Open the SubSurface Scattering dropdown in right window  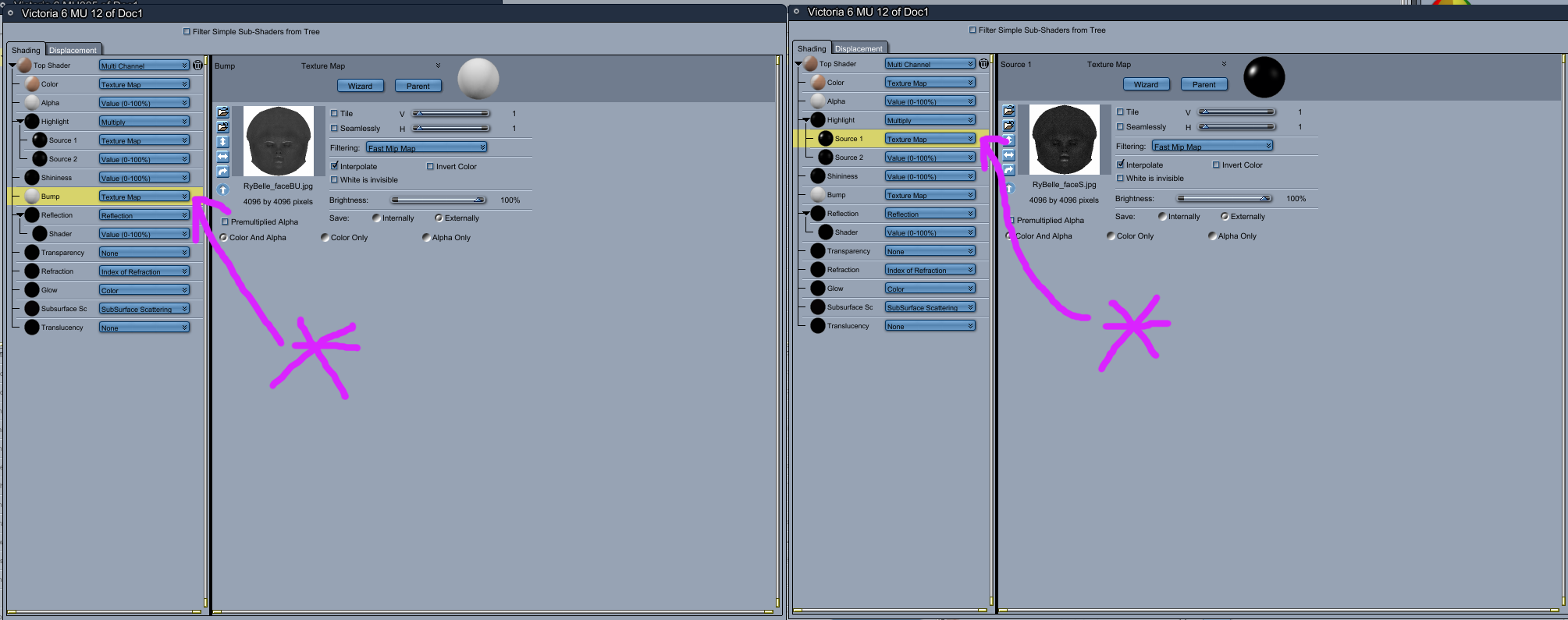pos(930,307)
